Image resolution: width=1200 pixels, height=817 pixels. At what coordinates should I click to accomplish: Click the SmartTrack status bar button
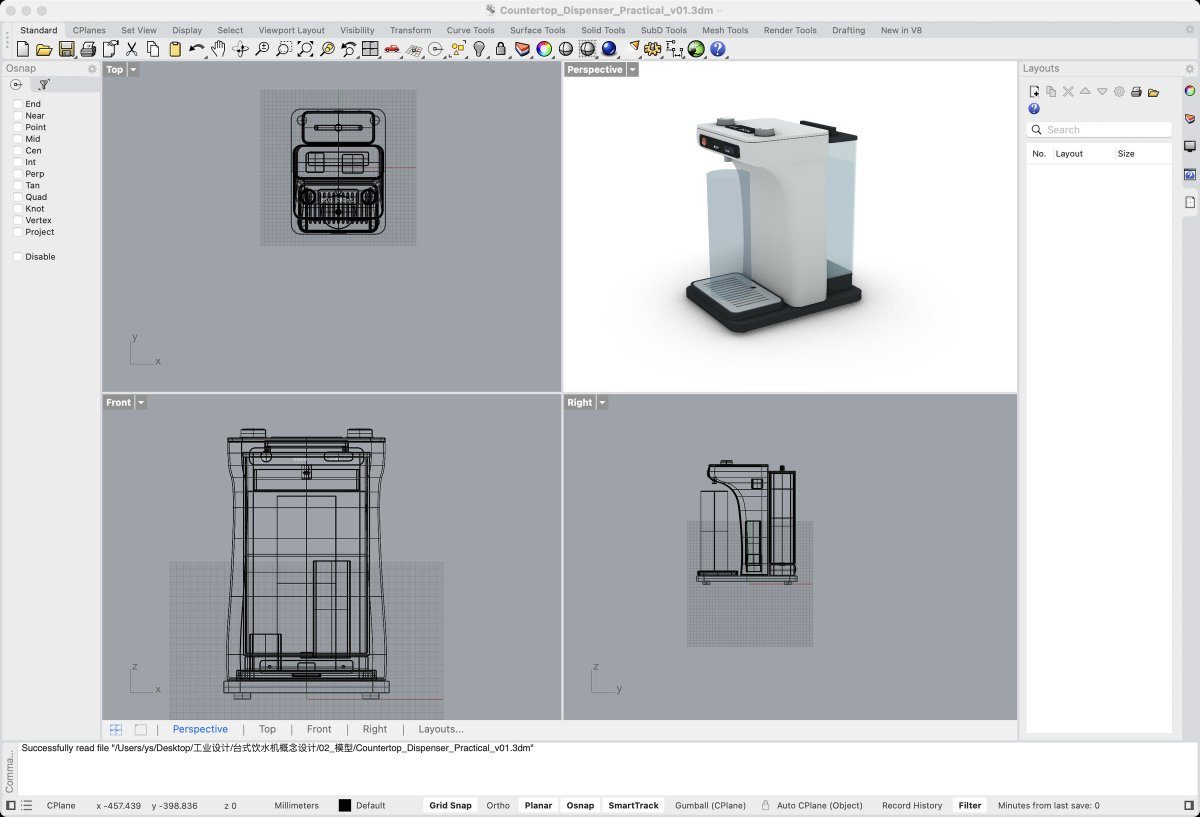coord(634,806)
